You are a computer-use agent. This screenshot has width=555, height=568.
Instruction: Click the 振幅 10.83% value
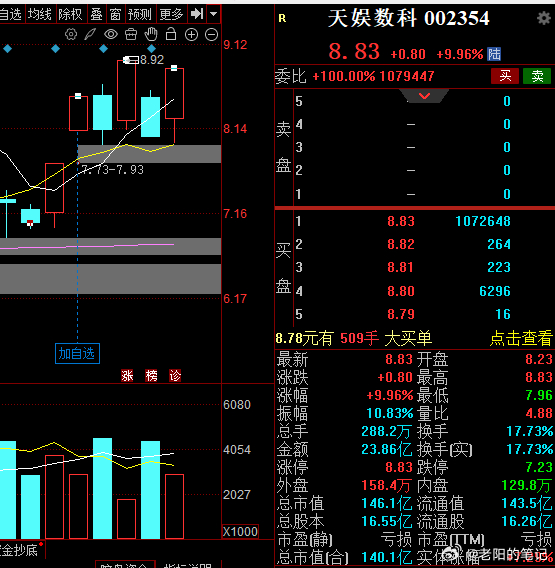coord(389,413)
